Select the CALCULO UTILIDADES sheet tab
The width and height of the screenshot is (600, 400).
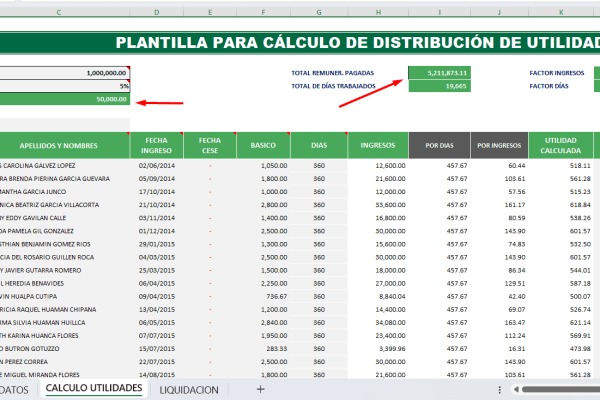pyautogui.click(x=94, y=388)
